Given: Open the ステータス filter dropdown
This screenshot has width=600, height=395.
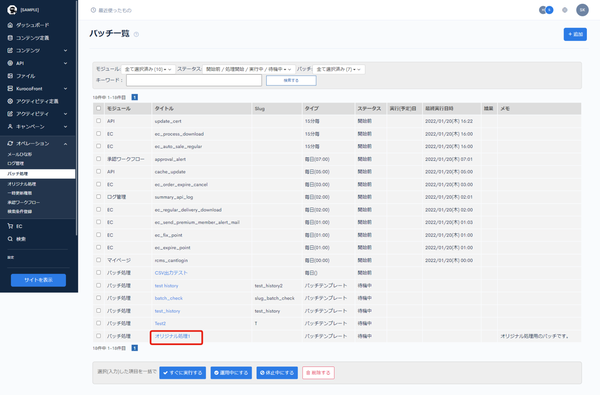Looking at the screenshot, I should 249,69.
